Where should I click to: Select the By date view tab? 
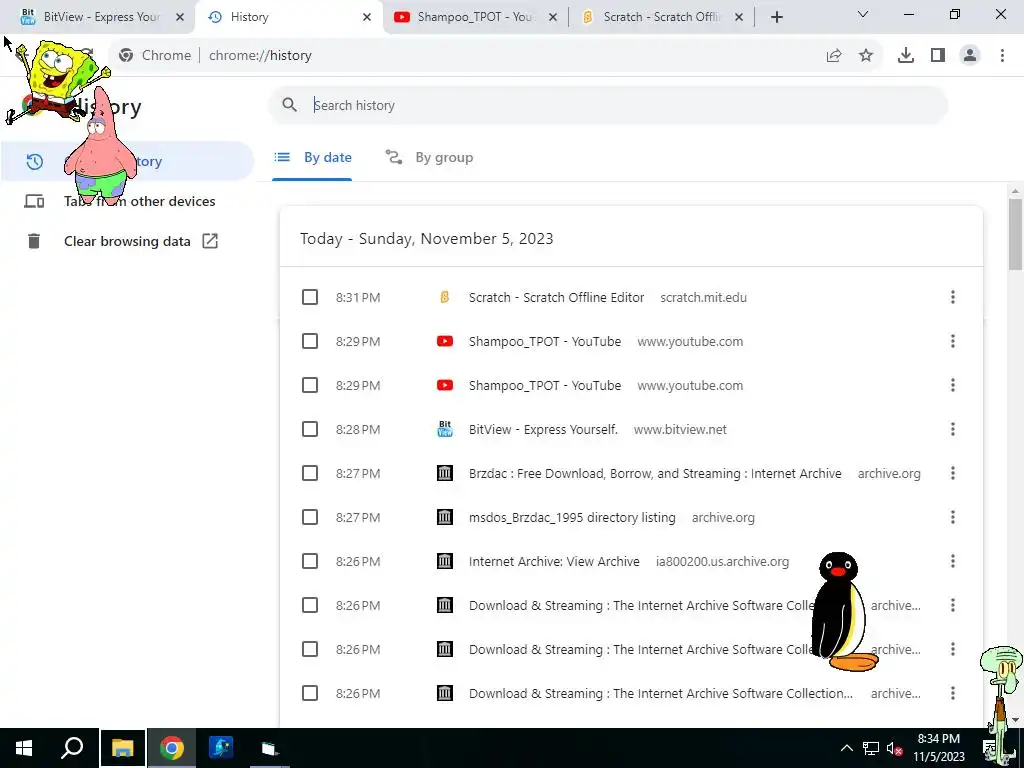pyautogui.click(x=313, y=157)
